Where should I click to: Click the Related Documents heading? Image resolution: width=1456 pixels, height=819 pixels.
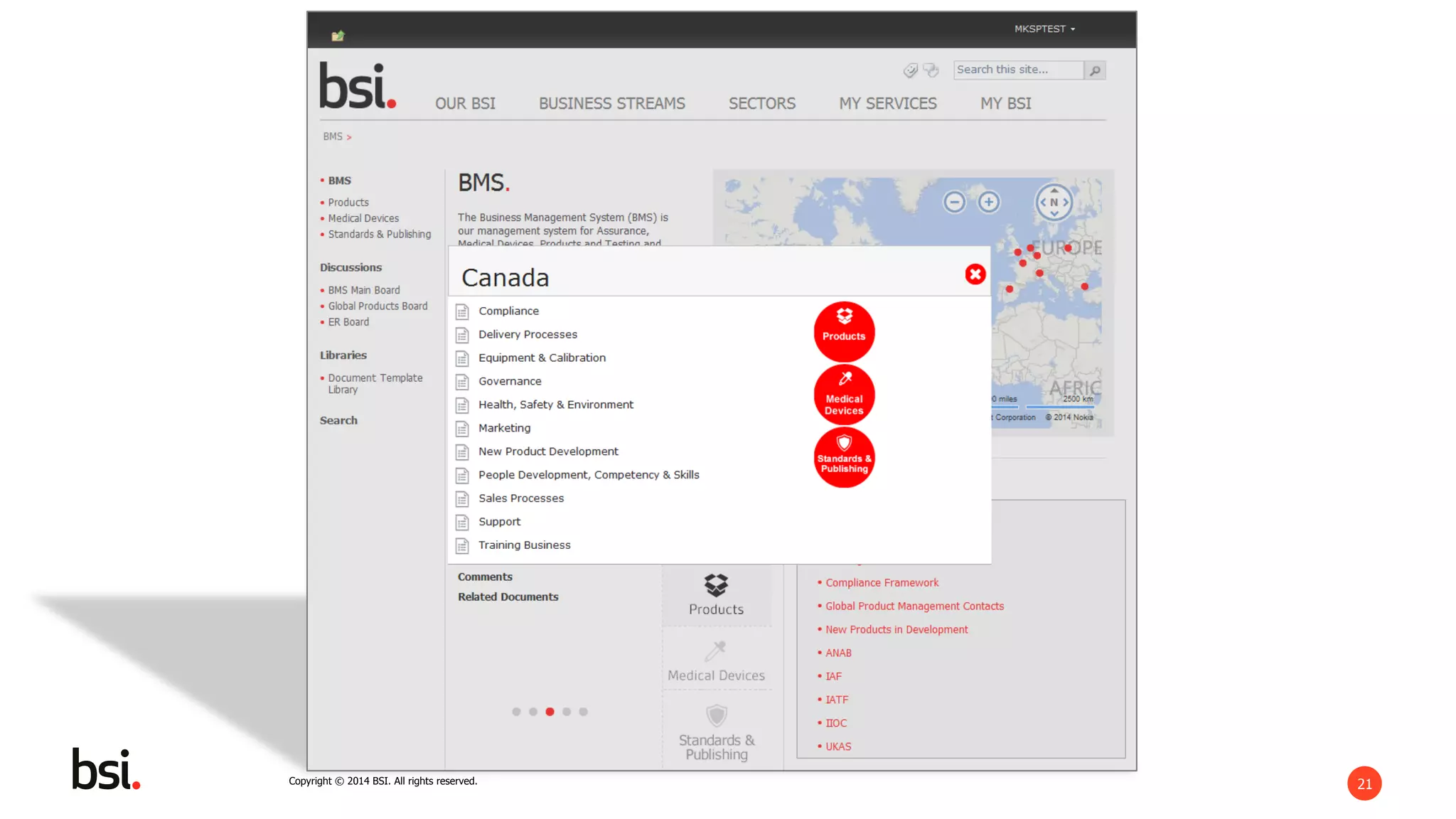[x=508, y=596]
